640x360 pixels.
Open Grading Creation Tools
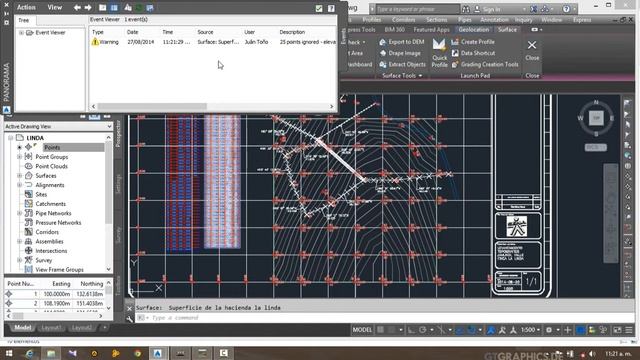(x=484, y=64)
